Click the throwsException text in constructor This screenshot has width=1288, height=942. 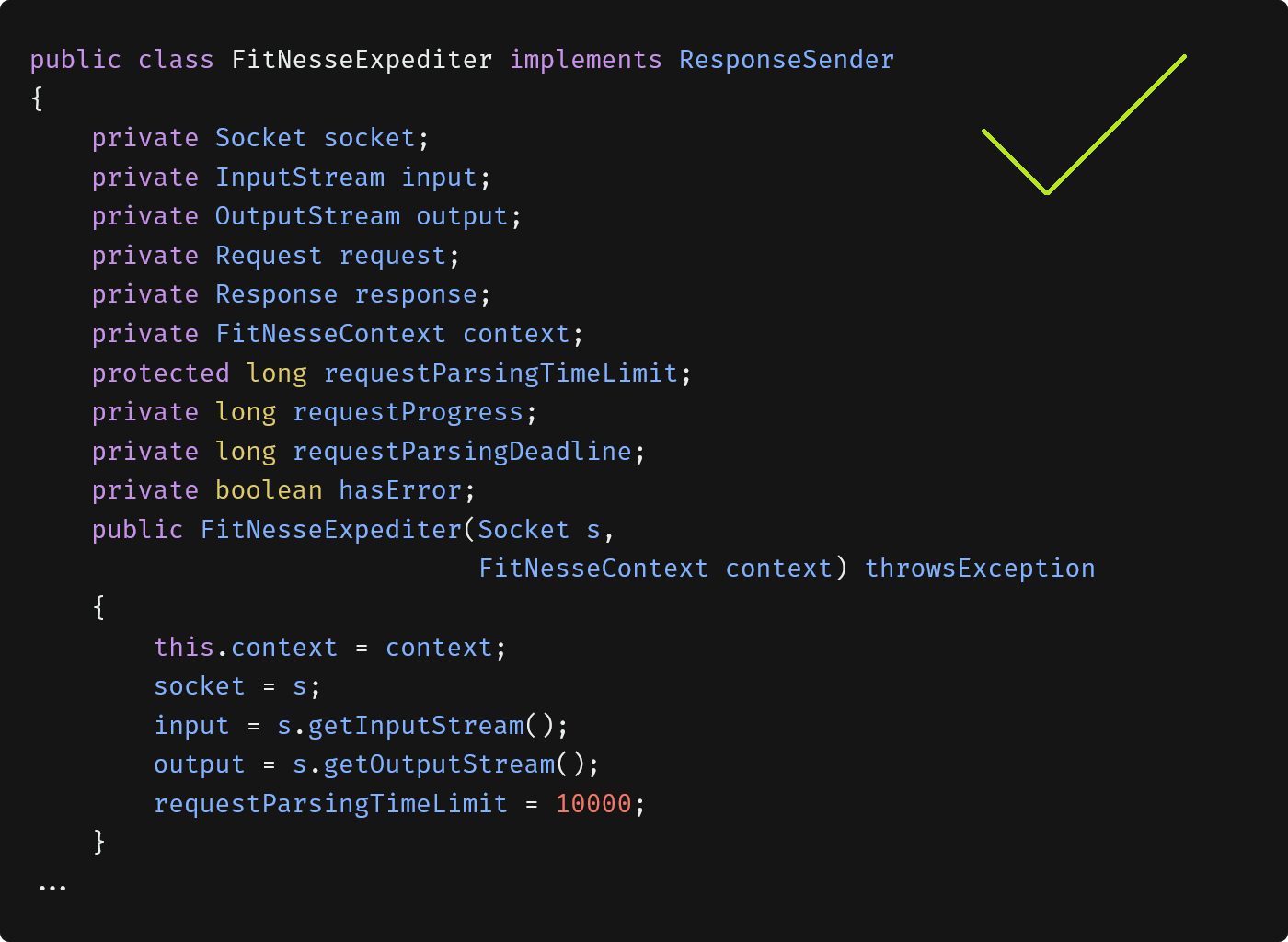point(980,569)
